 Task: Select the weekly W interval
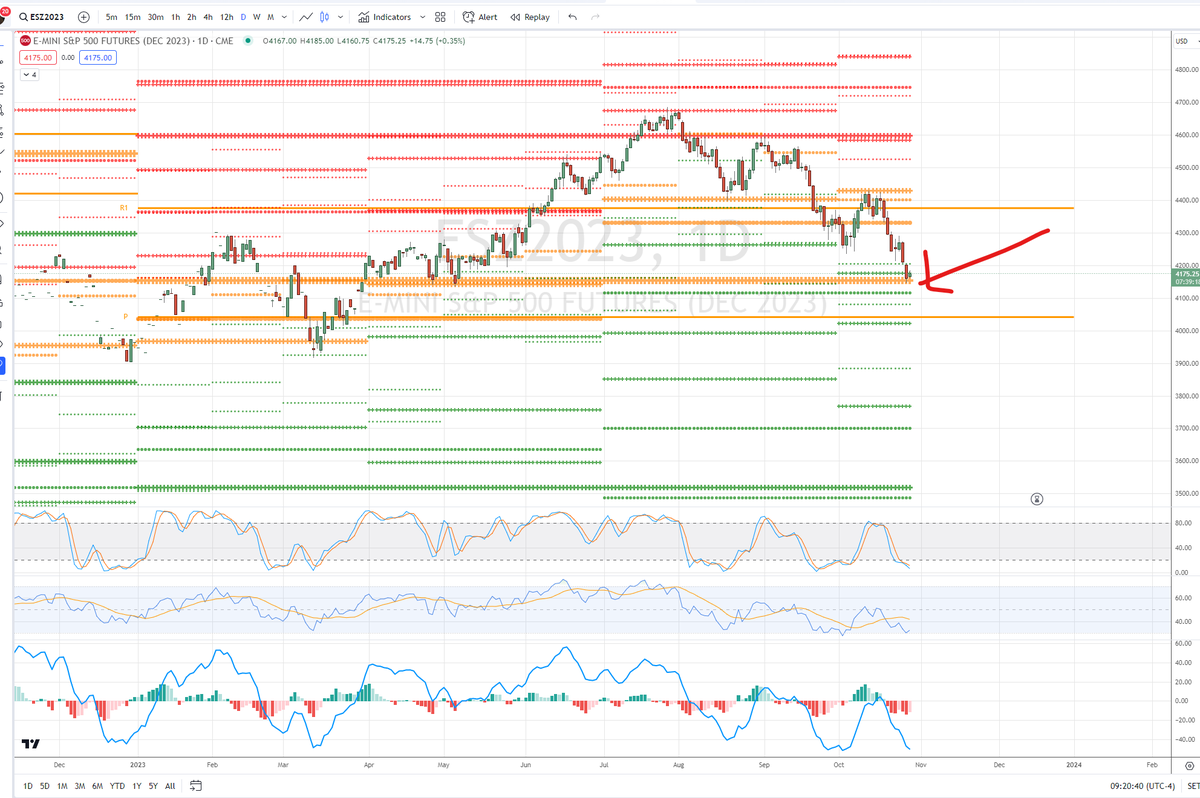tap(256, 17)
